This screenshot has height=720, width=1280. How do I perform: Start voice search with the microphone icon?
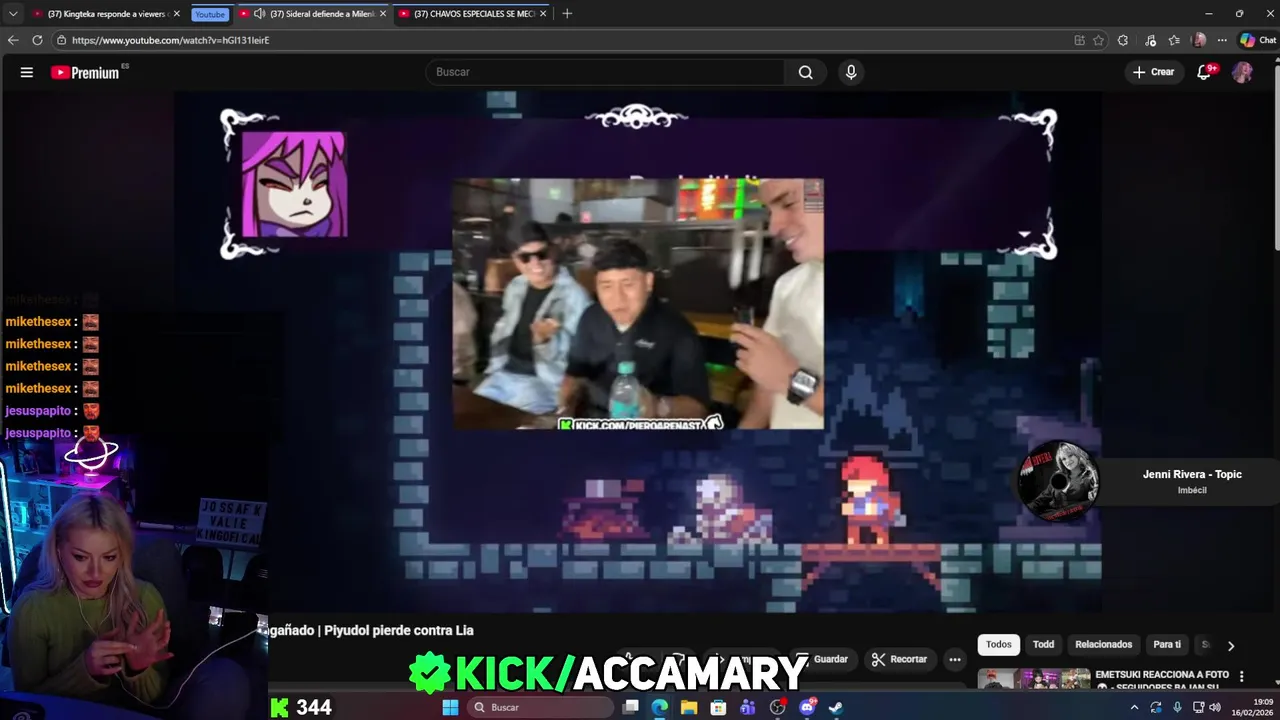point(851,72)
